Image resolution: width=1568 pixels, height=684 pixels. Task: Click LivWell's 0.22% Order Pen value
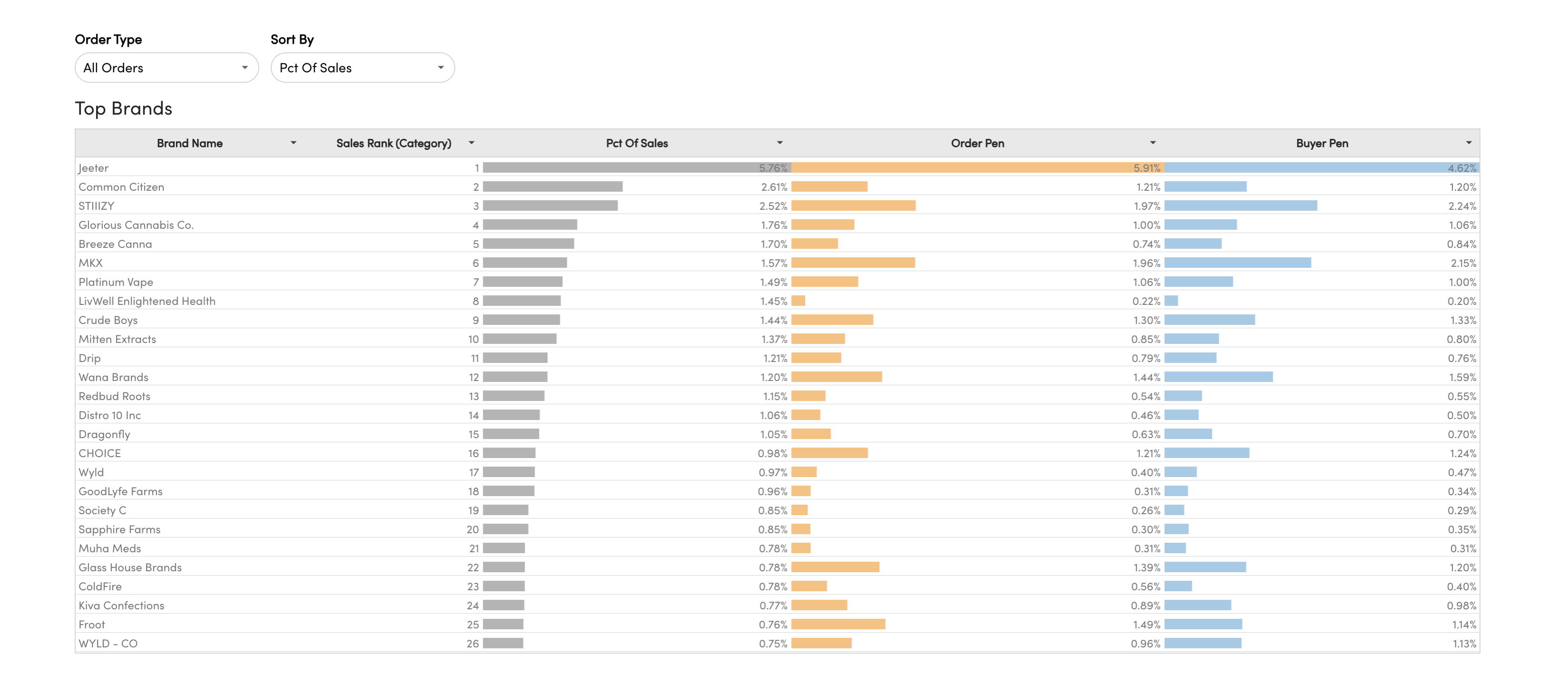tap(1146, 301)
